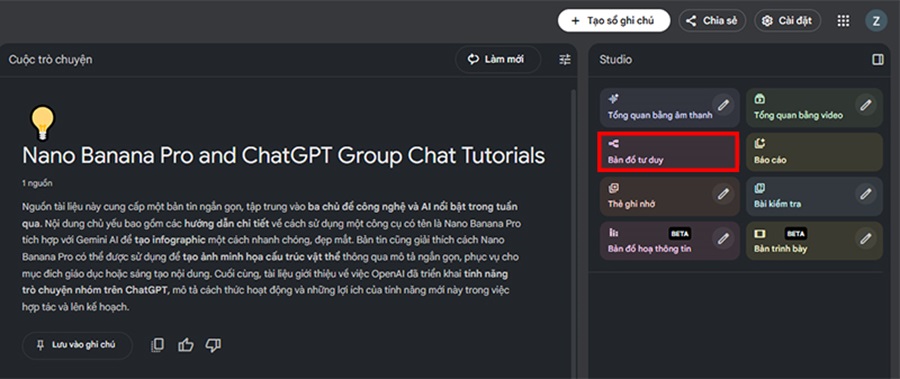
Task: Click the lightbulb emoji above the title
Action: coord(41,123)
